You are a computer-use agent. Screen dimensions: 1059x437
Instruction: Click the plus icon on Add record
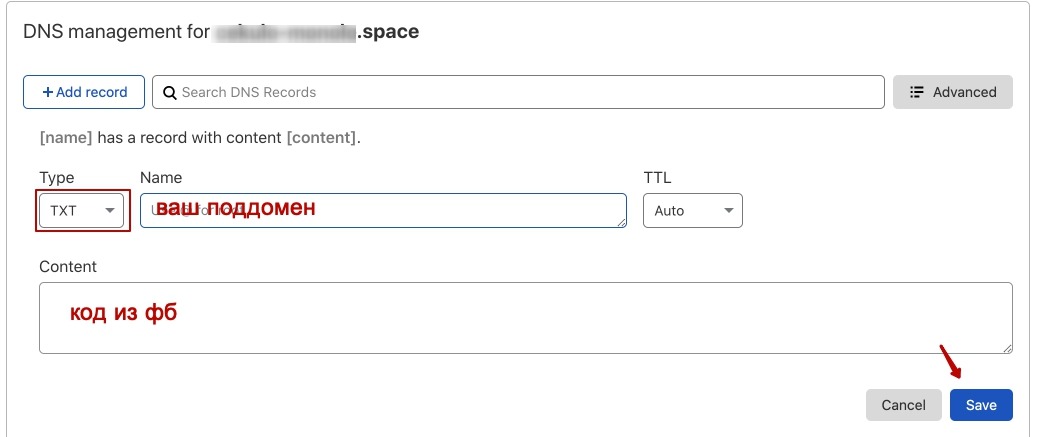pos(47,92)
